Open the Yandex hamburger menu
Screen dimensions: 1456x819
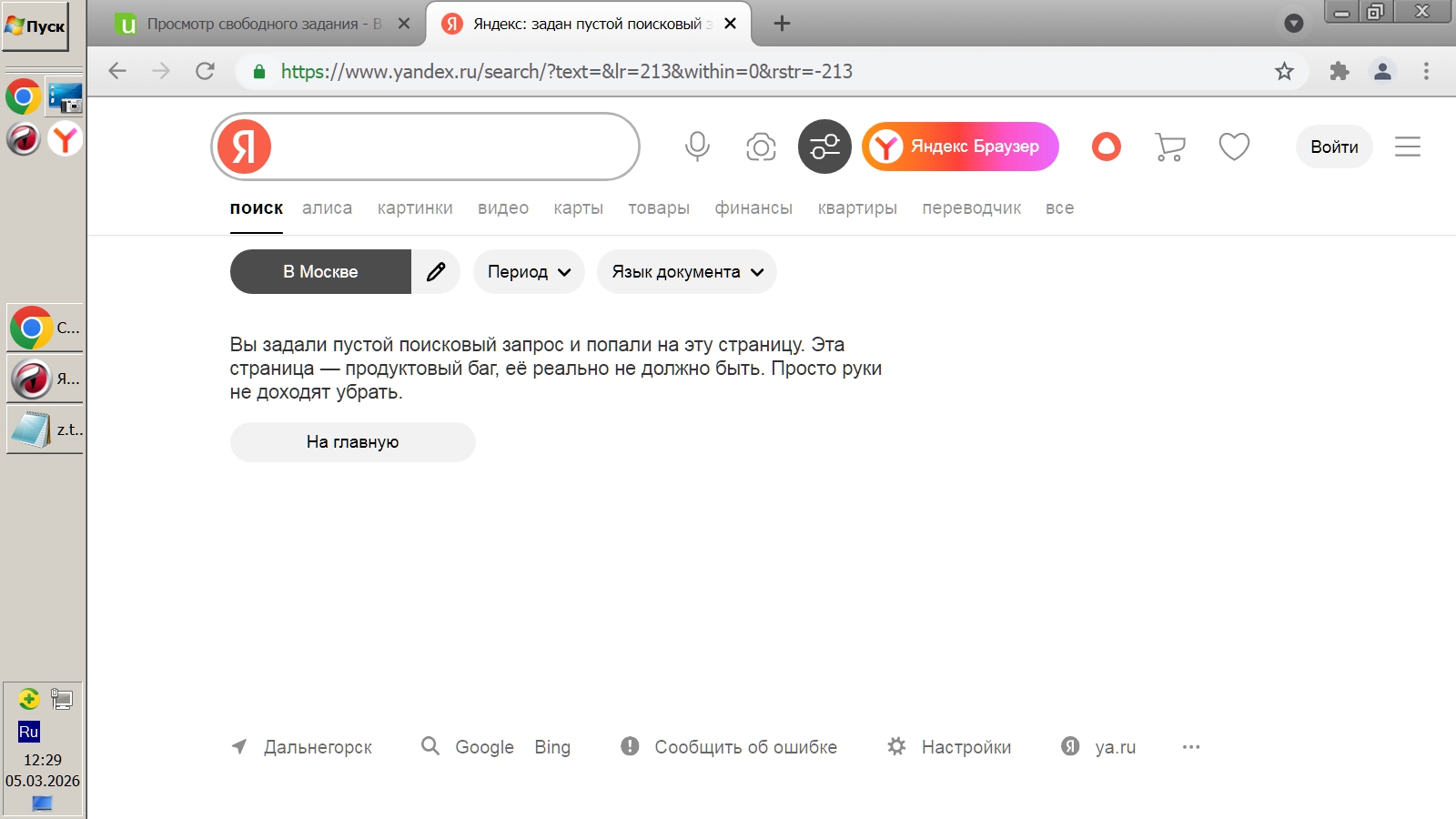(x=1408, y=147)
